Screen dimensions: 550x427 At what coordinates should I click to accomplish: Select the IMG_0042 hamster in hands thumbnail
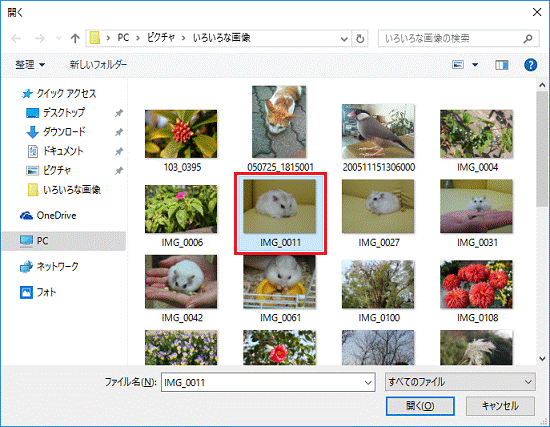pos(181,282)
